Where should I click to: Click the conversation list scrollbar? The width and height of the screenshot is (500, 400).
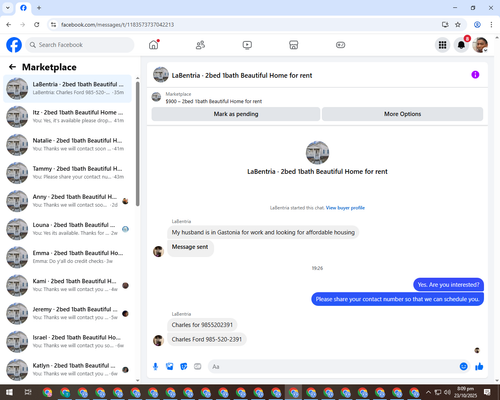(138, 143)
